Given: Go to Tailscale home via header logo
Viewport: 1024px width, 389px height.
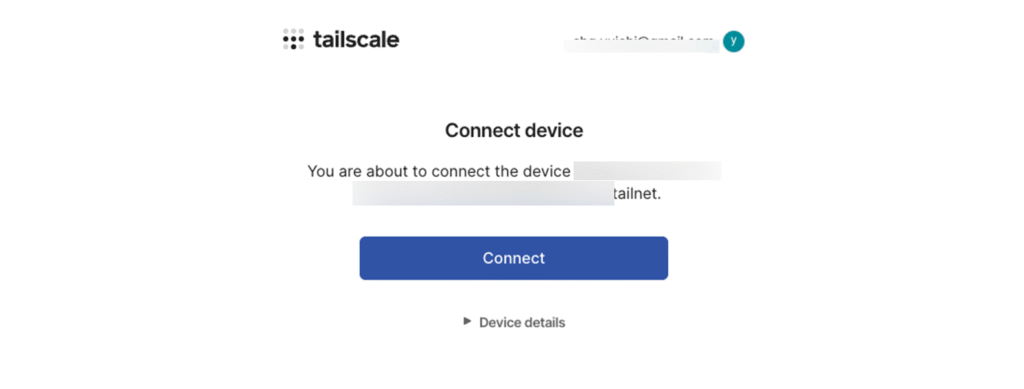Looking at the screenshot, I should [341, 40].
